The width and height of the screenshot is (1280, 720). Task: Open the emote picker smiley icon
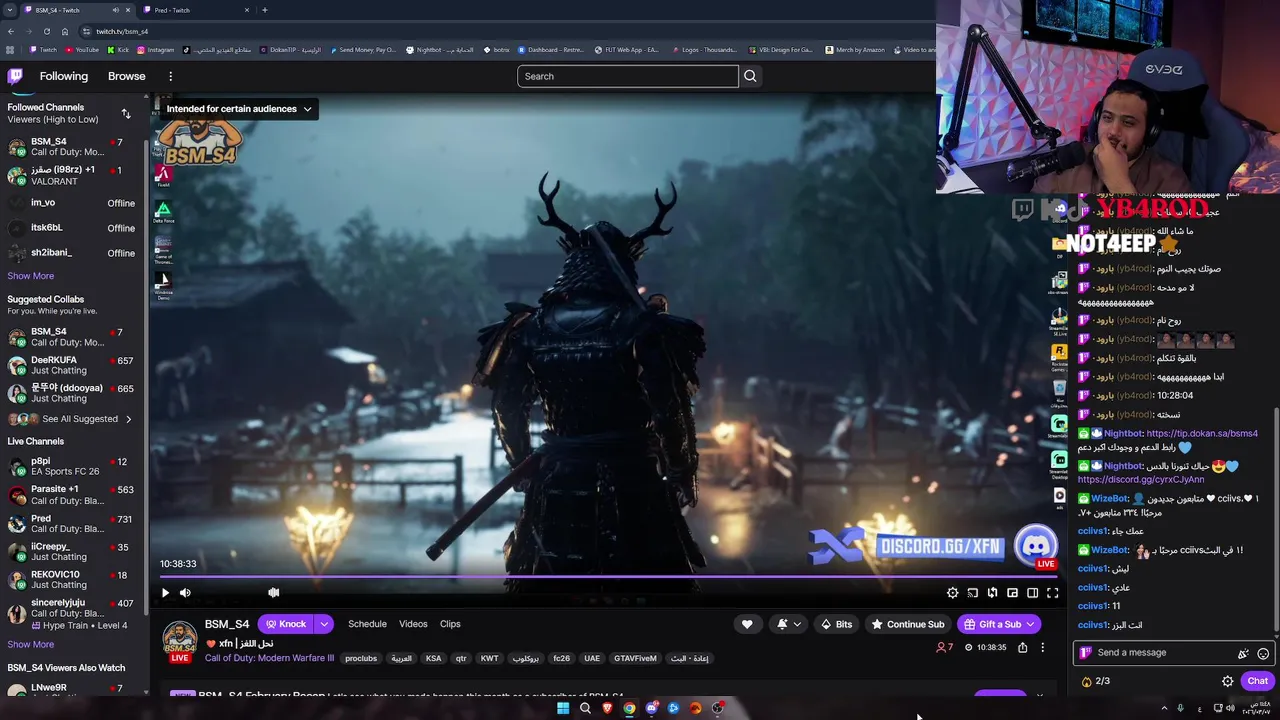click(1263, 653)
